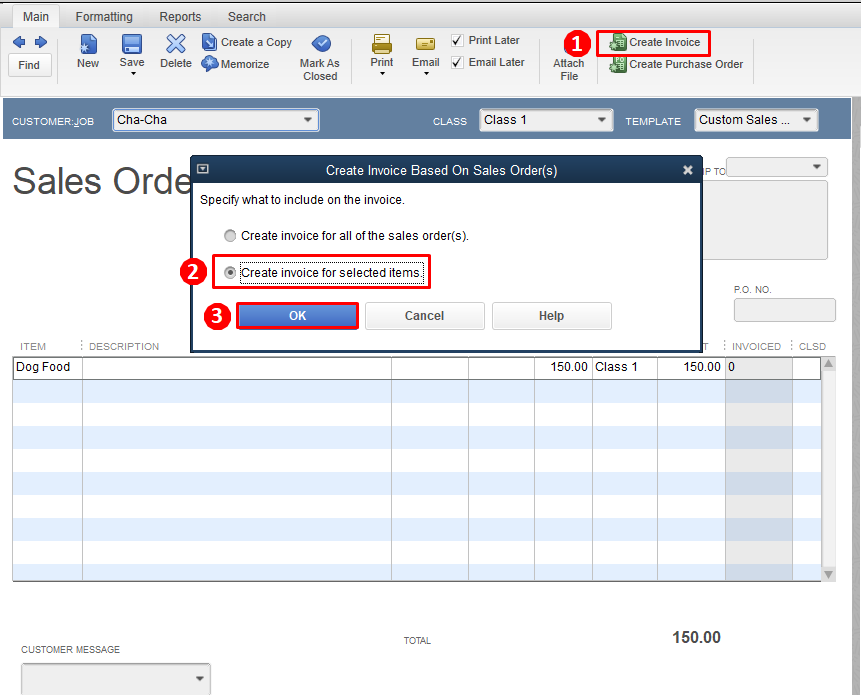Open the CUSTOMER MESSAGE dropdown

click(200, 679)
